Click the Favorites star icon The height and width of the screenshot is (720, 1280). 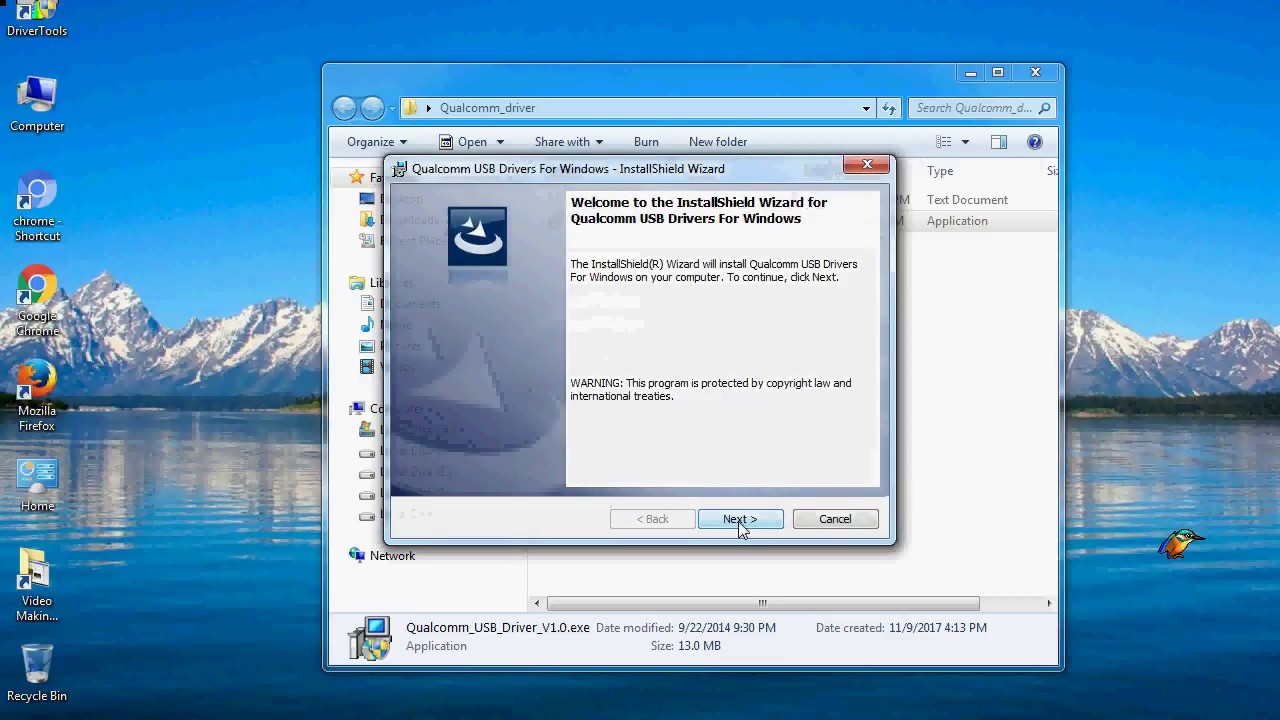(356, 177)
